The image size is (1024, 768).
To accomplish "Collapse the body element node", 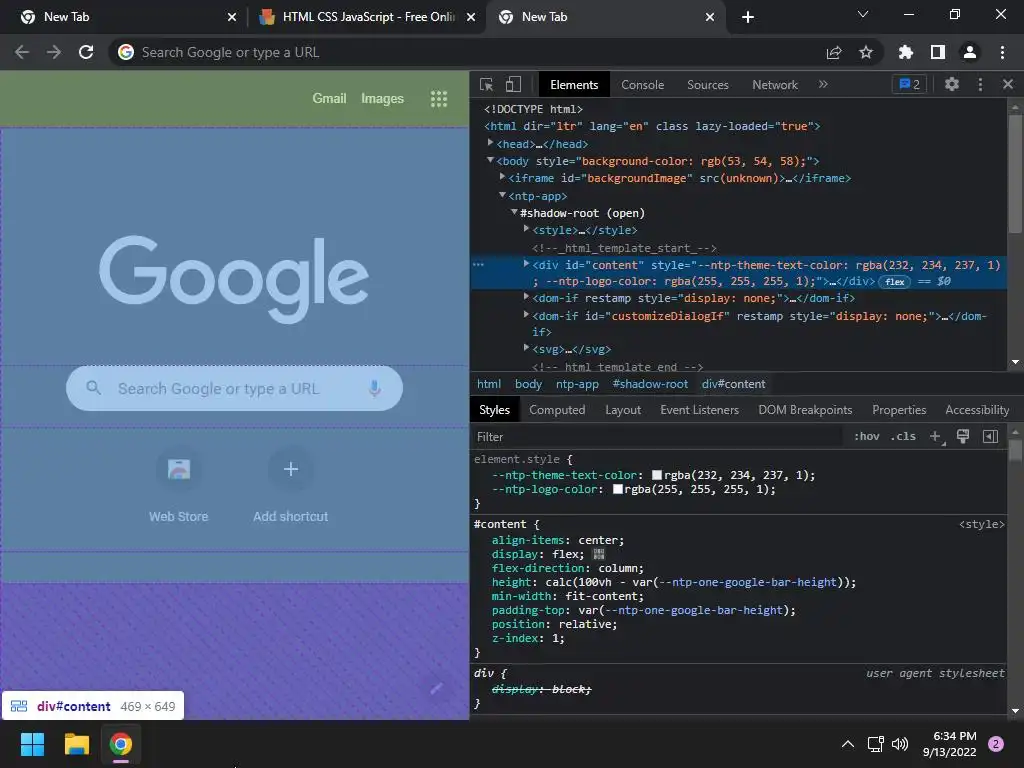I will click(x=490, y=160).
